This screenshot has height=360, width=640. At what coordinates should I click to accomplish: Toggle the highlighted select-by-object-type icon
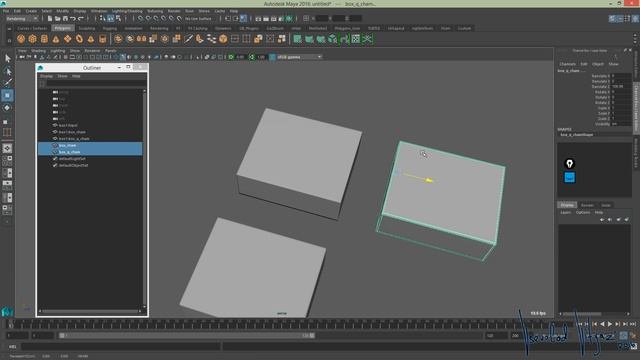tap(110, 18)
